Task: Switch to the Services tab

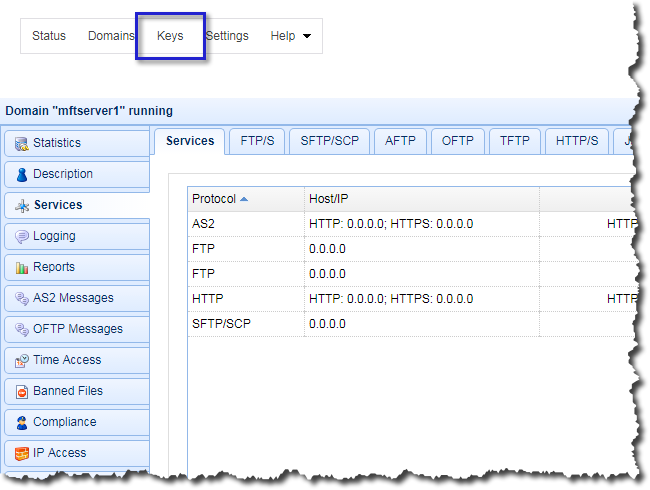Action: tap(190, 141)
